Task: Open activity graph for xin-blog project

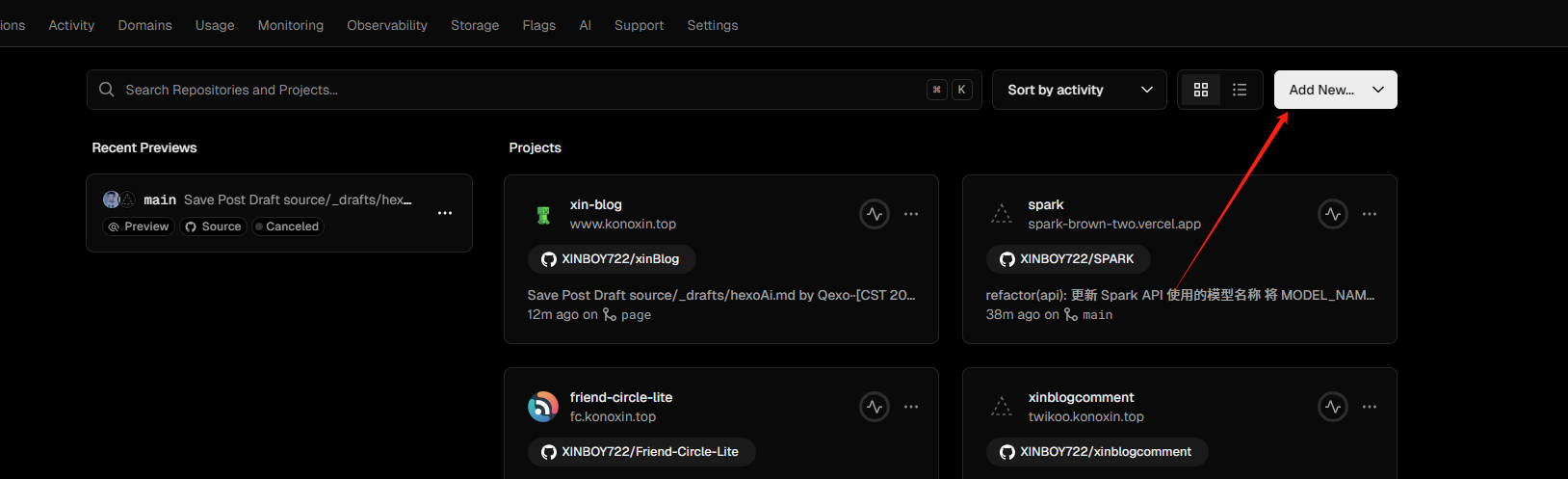Action: pos(875,214)
